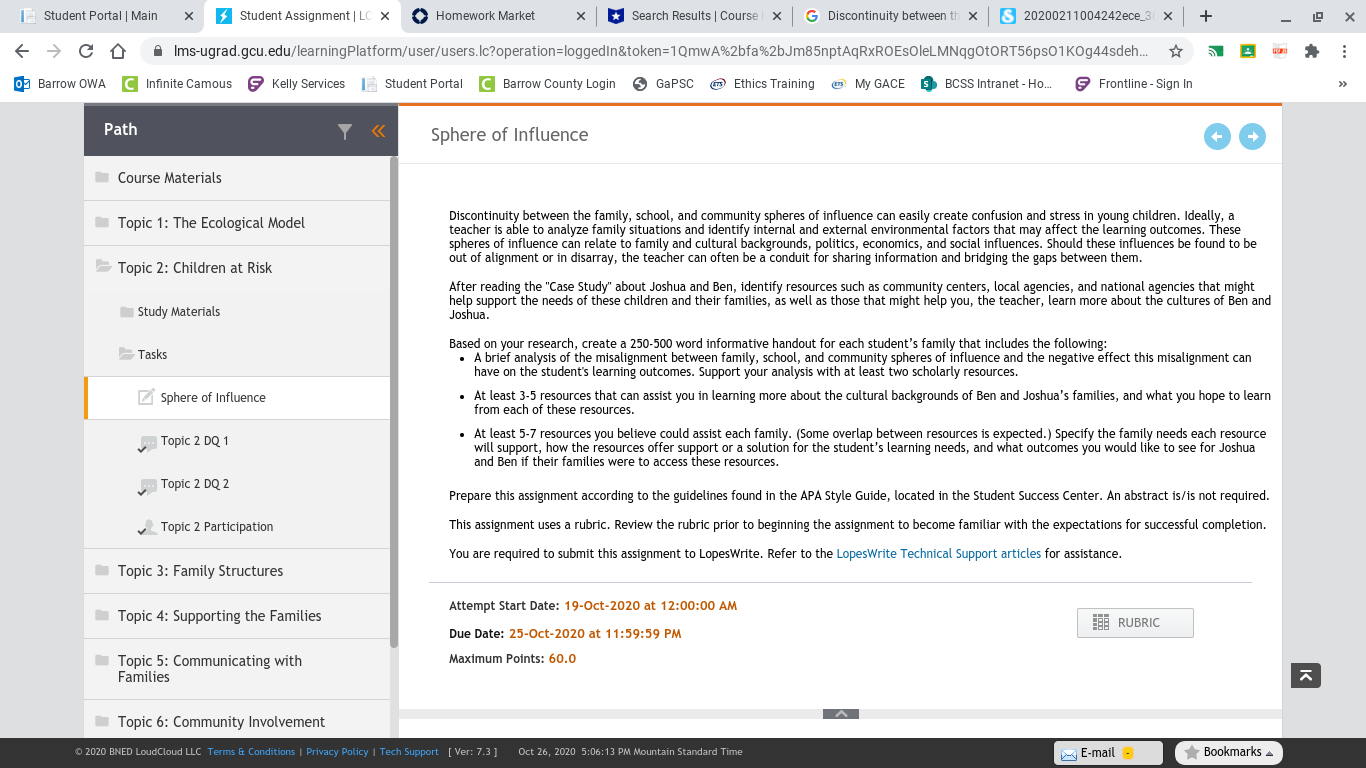Open the Bookmarks dropdown in footer
The image size is (1366, 768).
tap(1229, 753)
